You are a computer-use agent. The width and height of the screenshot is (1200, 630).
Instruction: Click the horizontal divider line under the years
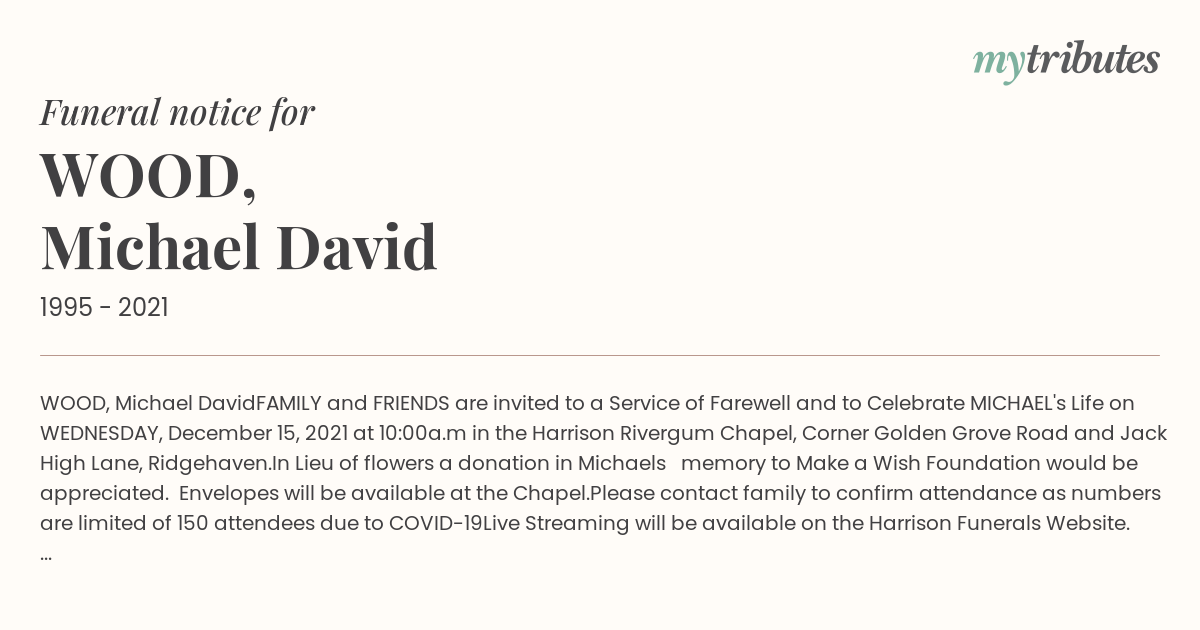pos(600,355)
